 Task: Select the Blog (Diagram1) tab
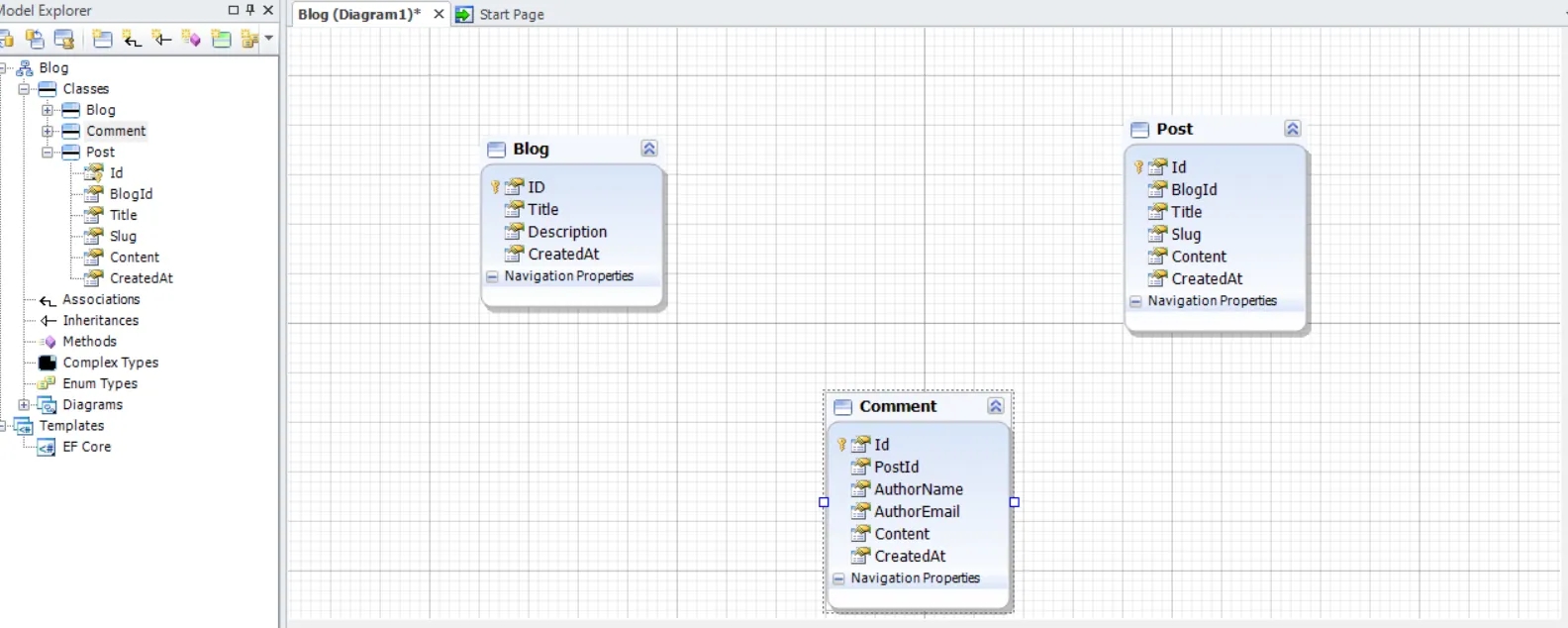359,14
